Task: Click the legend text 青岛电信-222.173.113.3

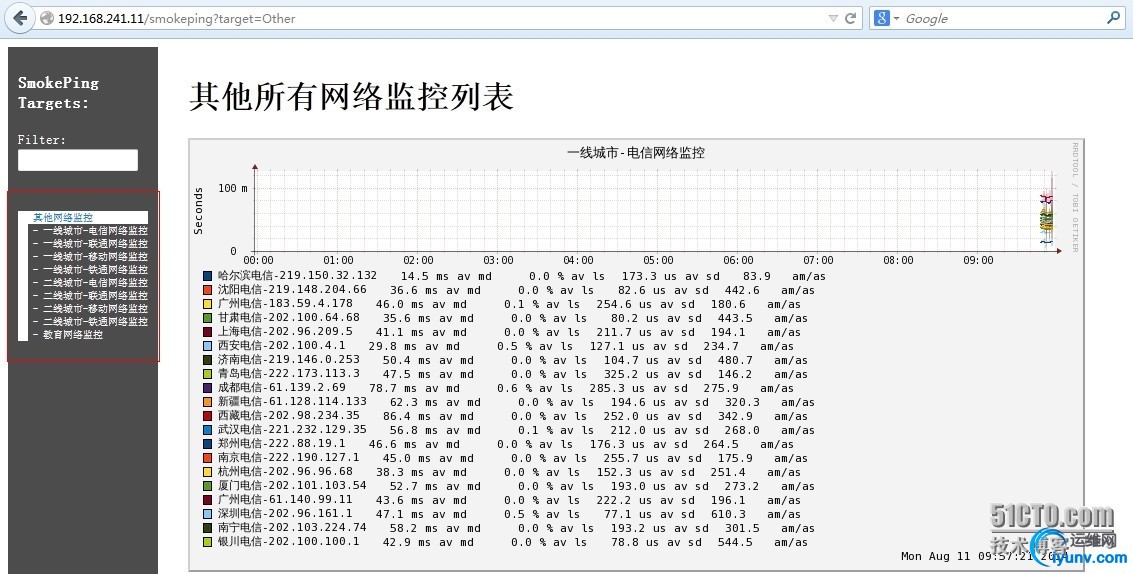Action: coord(289,374)
